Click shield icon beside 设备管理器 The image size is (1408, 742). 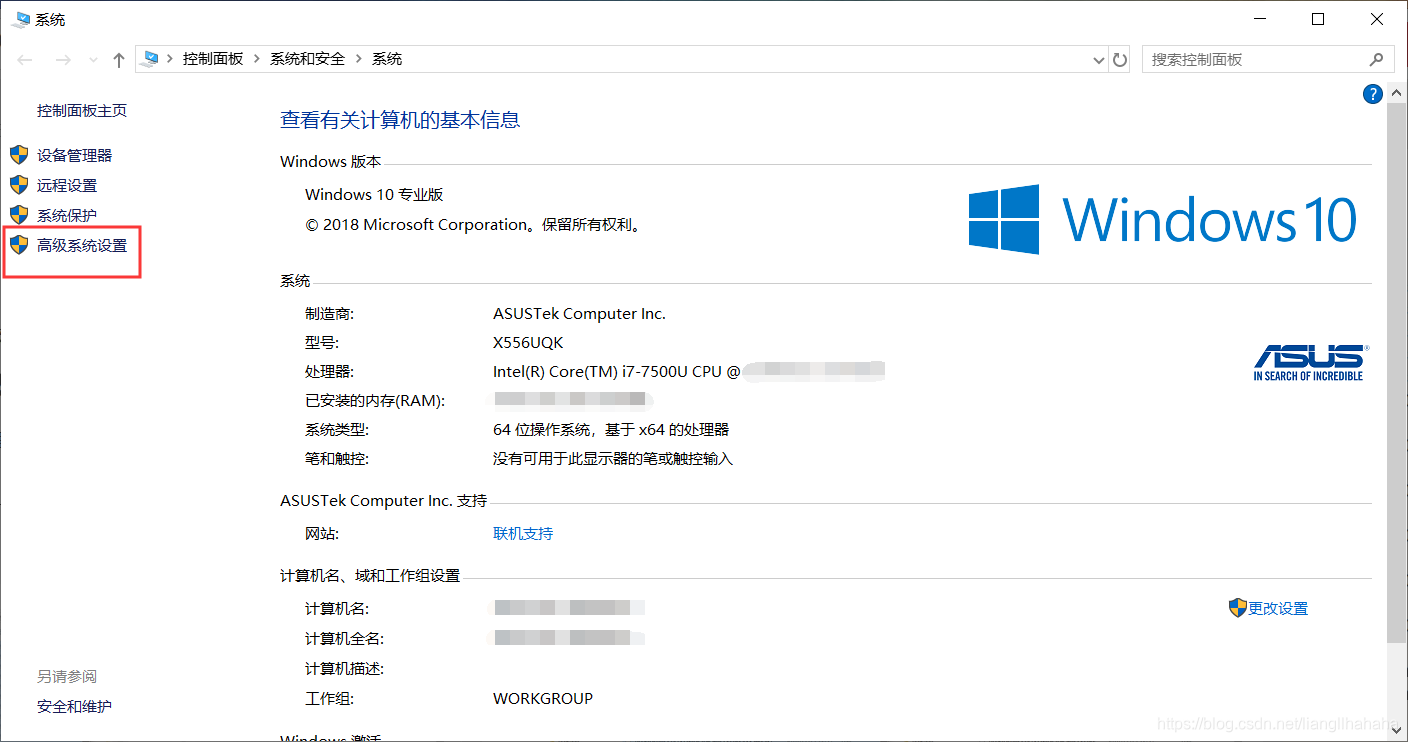(19, 155)
